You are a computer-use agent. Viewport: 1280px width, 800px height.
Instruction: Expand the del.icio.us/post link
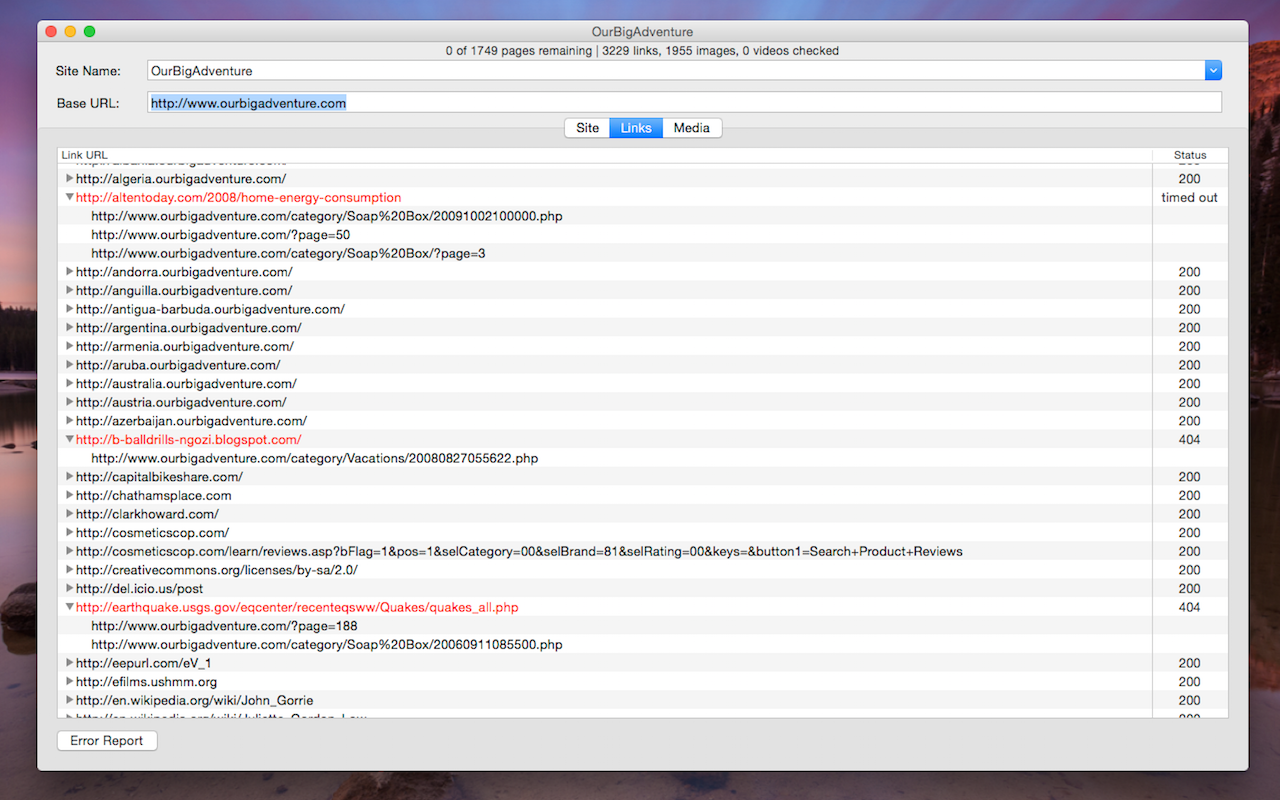tap(69, 588)
